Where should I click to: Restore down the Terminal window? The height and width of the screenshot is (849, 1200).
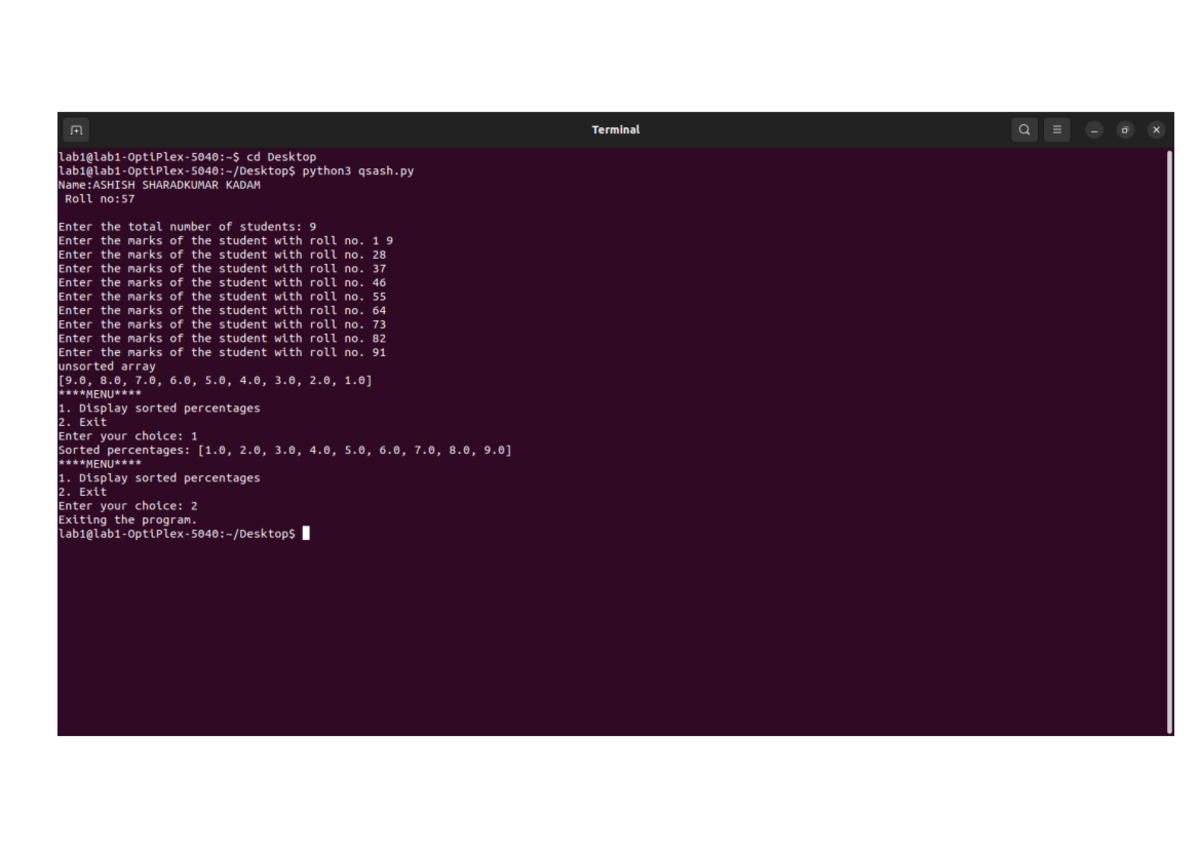1125,130
